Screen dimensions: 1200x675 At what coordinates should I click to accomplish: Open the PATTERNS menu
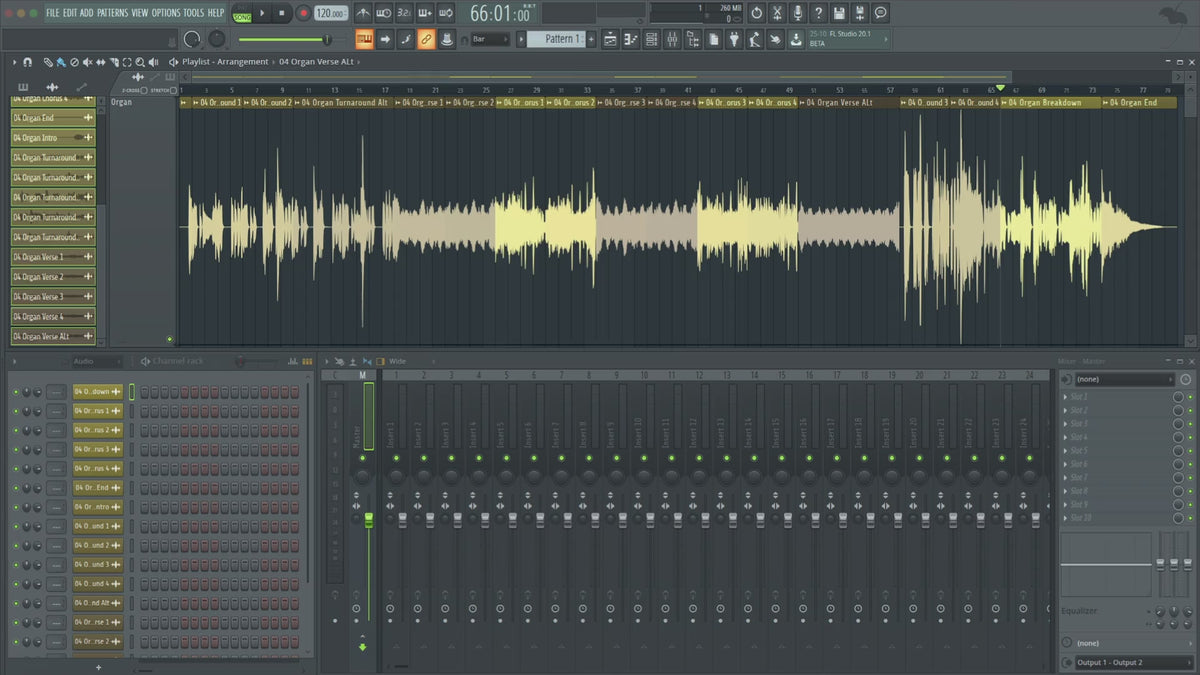pyautogui.click(x=112, y=12)
